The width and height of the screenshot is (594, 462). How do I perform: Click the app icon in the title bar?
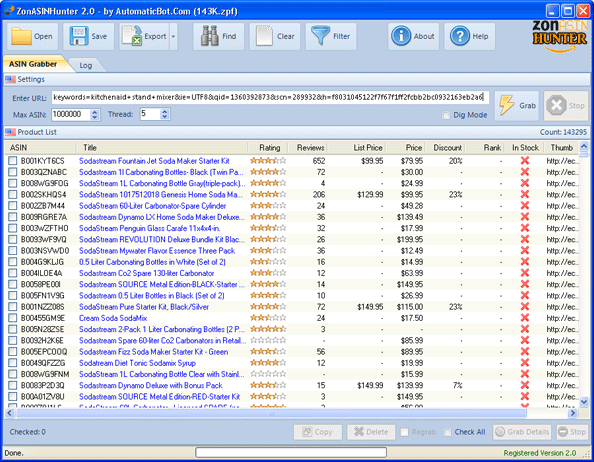[8, 11]
